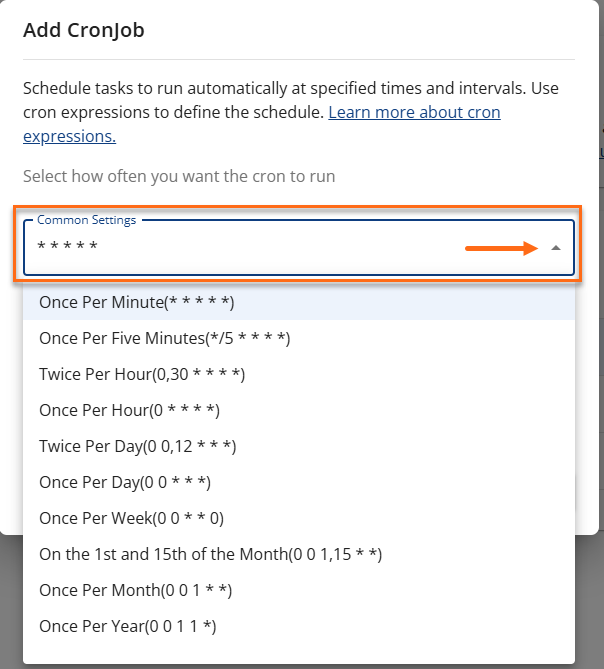Select the Once Per Year schedule
The height and width of the screenshot is (669, 604).
[x=128, y=626]
